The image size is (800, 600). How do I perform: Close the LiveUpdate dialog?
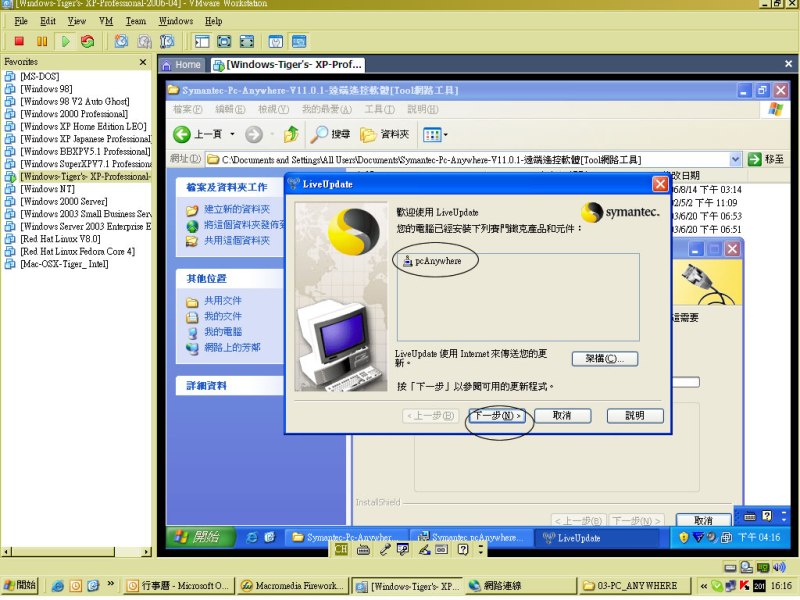(x=660, y=184)
